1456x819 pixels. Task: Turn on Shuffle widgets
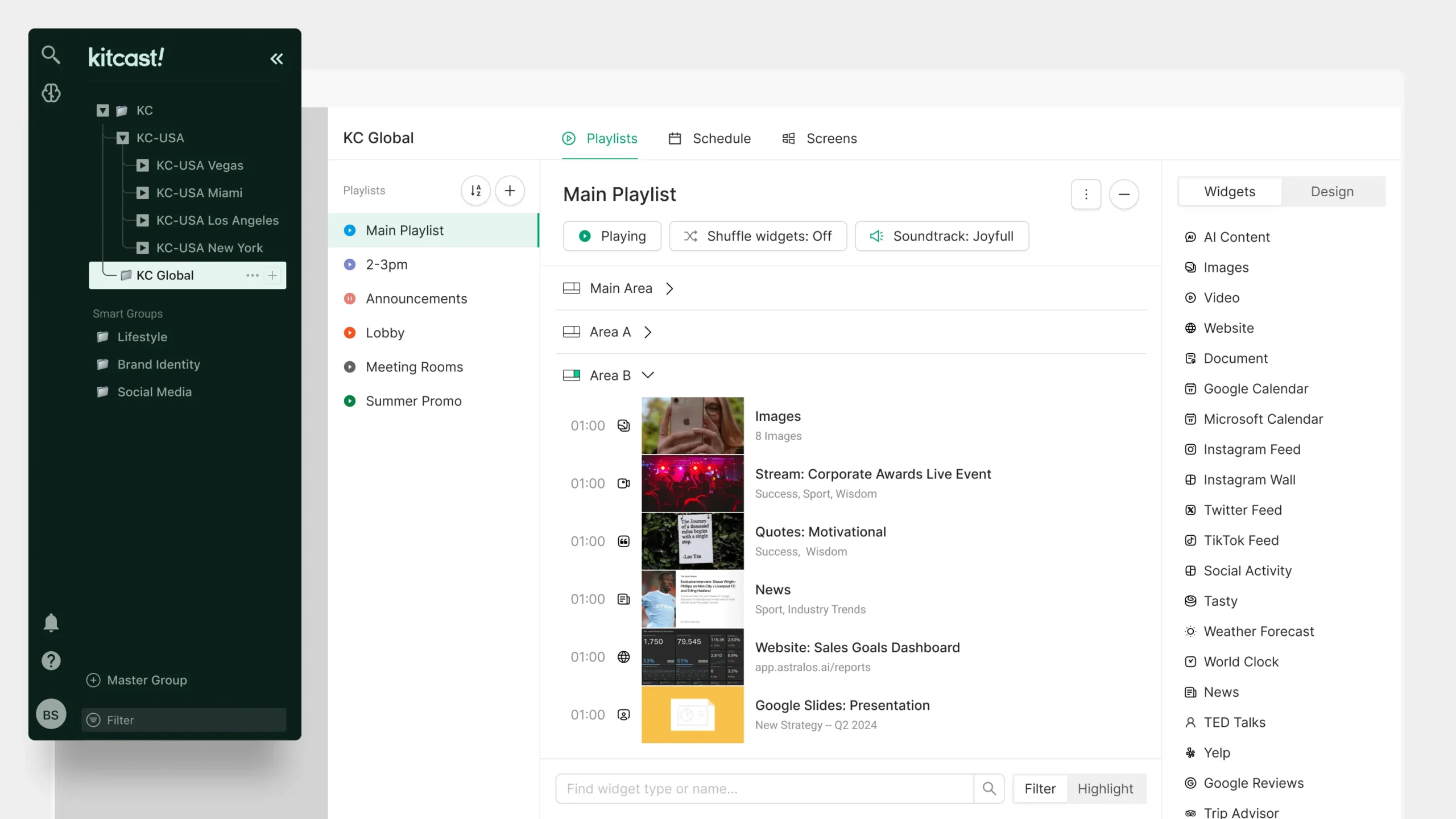(759, 235)
